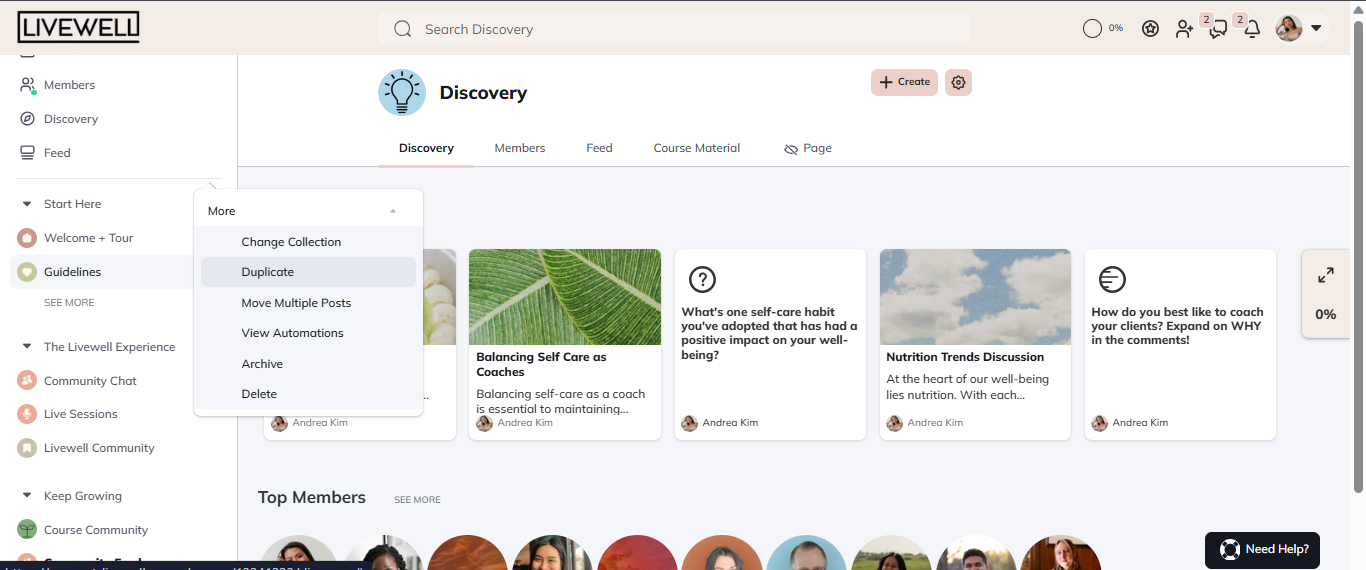This screenshot has width=1366, height=570.
Task: Click the Create button
Action: coord(904,82)
